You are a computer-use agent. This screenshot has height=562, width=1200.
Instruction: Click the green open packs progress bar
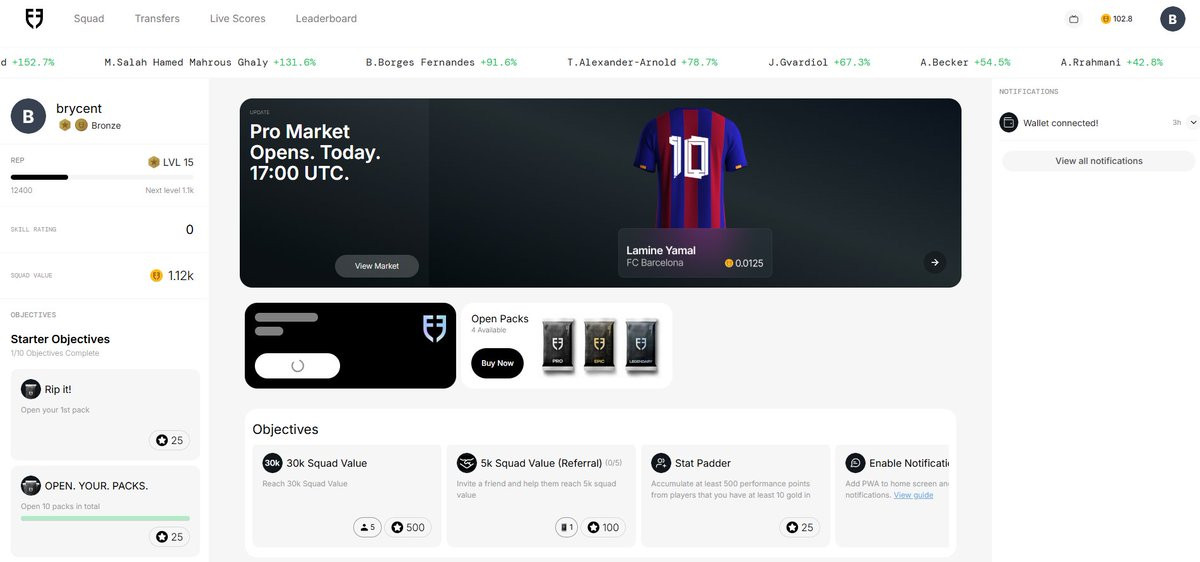pyautogui.click(x=105, y=518)
